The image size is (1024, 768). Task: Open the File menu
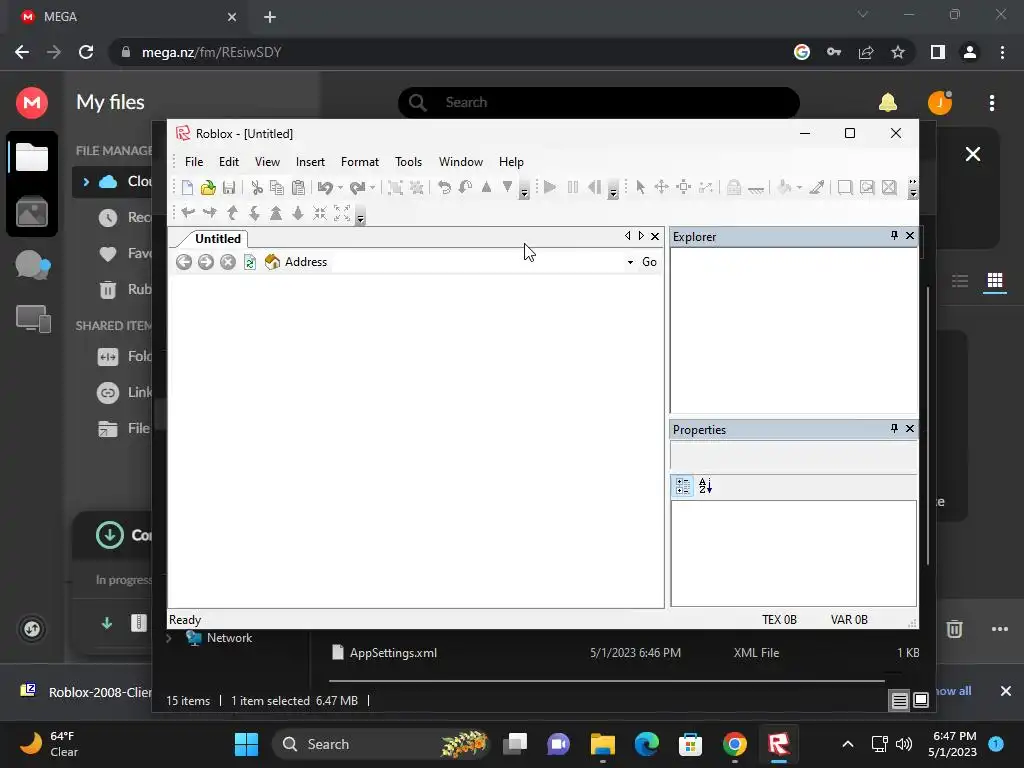pyautogui.click(x=194, y=162)
